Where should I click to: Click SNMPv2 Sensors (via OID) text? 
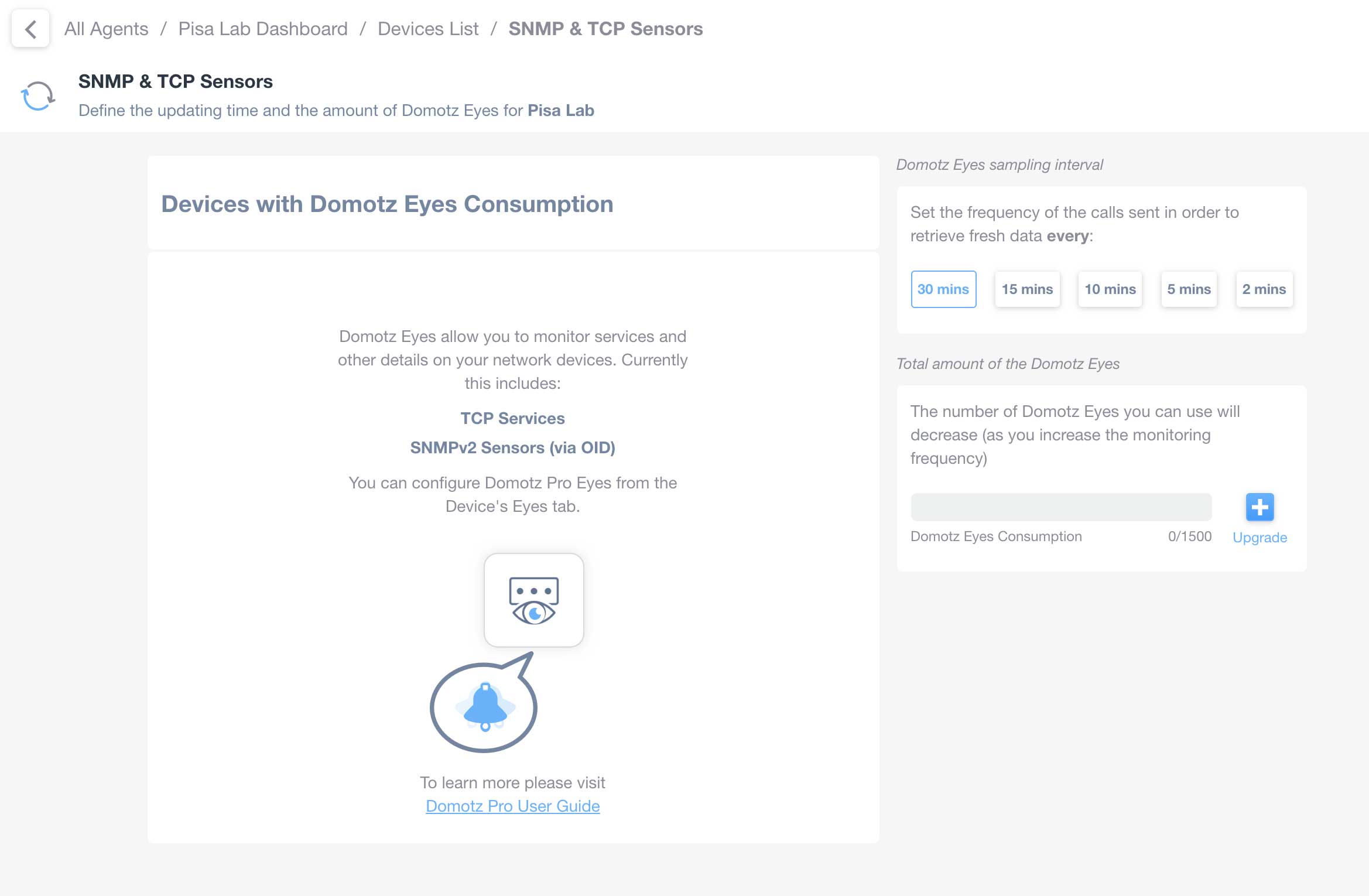[513, 447]
